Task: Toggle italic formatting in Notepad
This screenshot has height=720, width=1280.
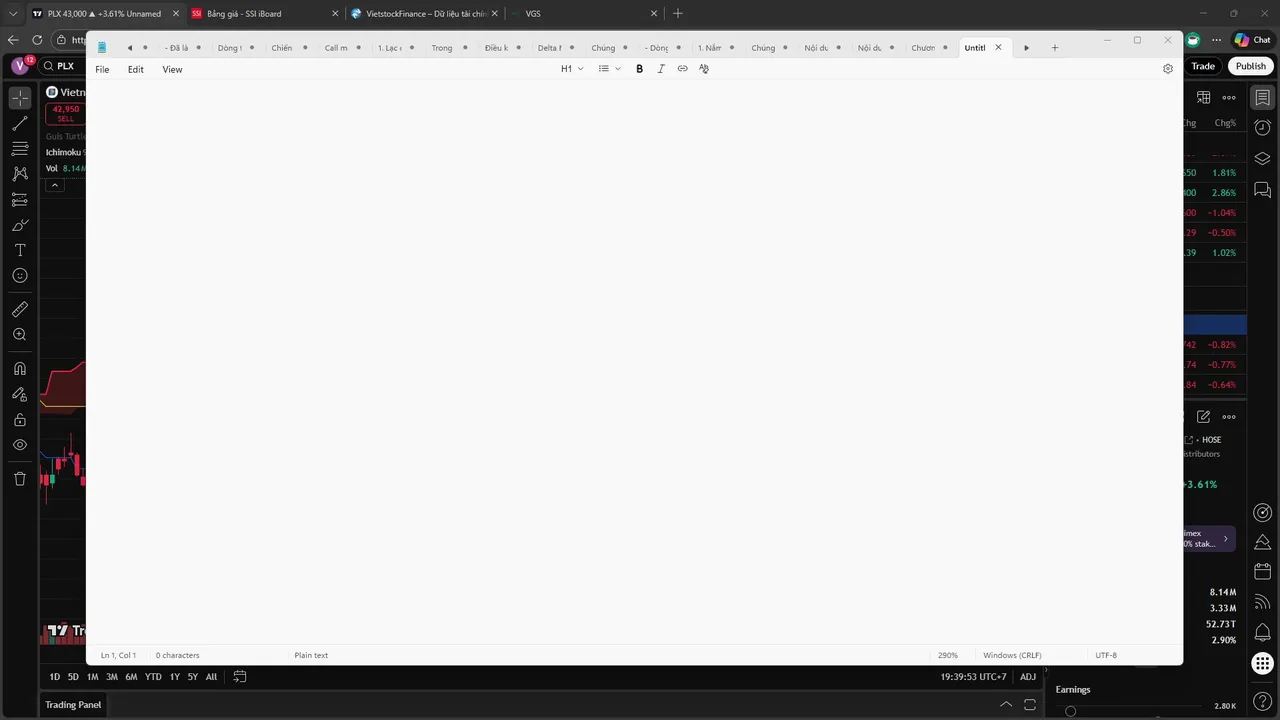Action: (x=661, y=69)
